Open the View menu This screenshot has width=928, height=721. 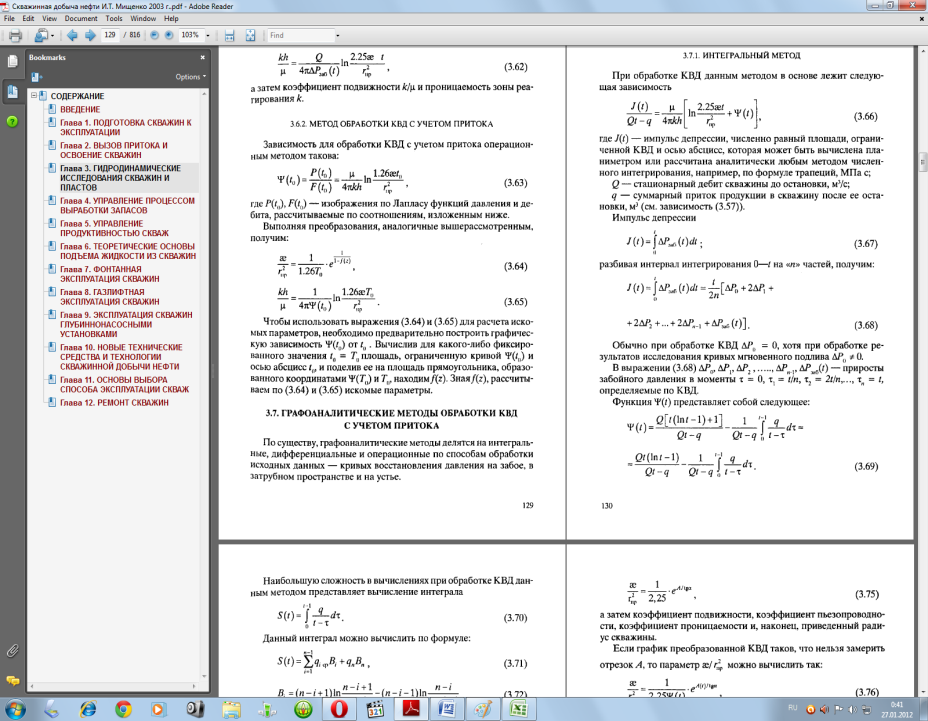50,18
